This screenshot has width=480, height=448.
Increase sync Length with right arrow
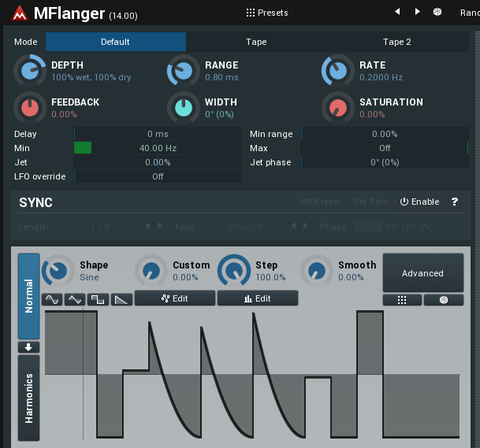tap(160, 226)
